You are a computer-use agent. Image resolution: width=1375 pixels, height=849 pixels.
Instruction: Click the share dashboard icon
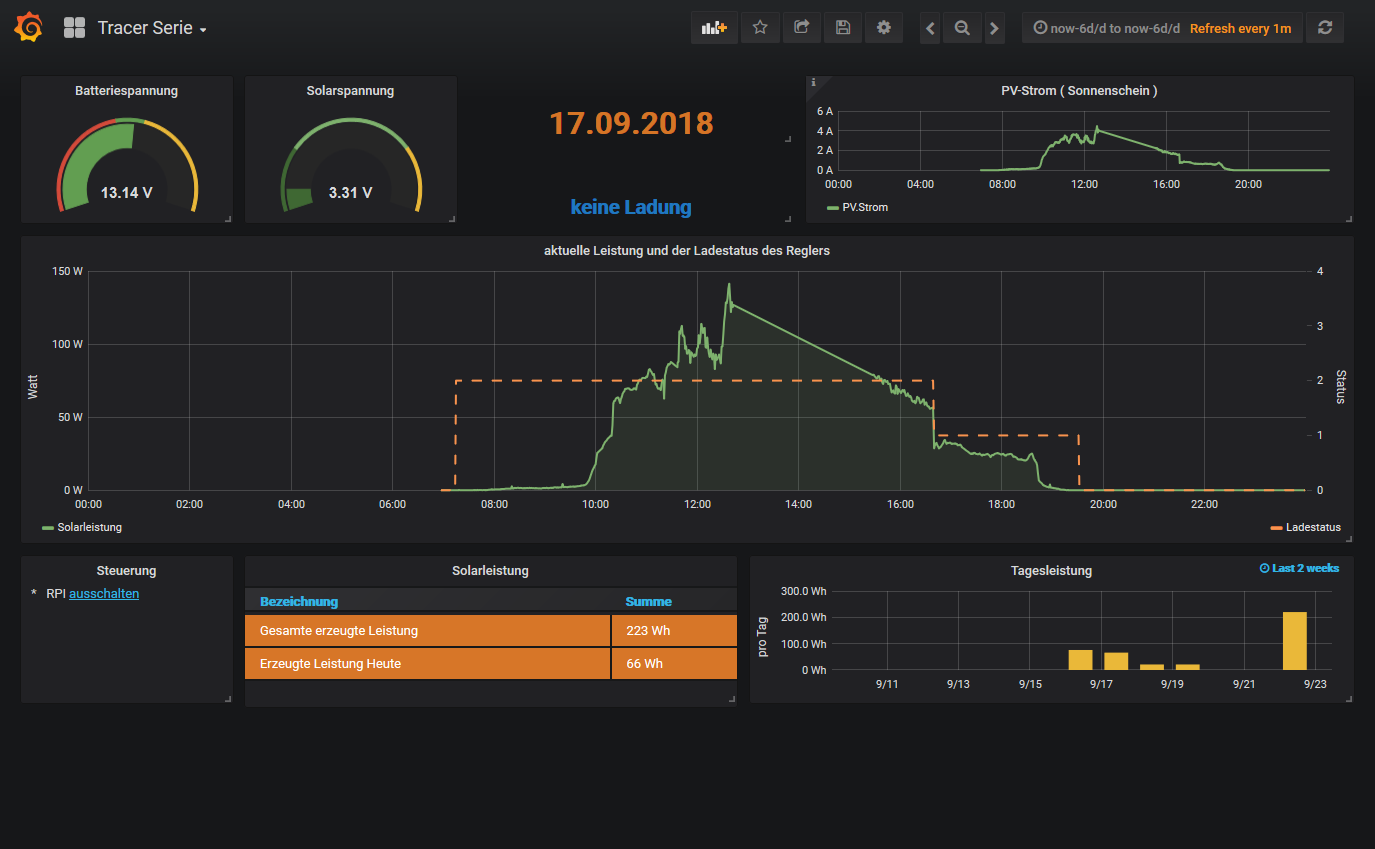(801, 28)
